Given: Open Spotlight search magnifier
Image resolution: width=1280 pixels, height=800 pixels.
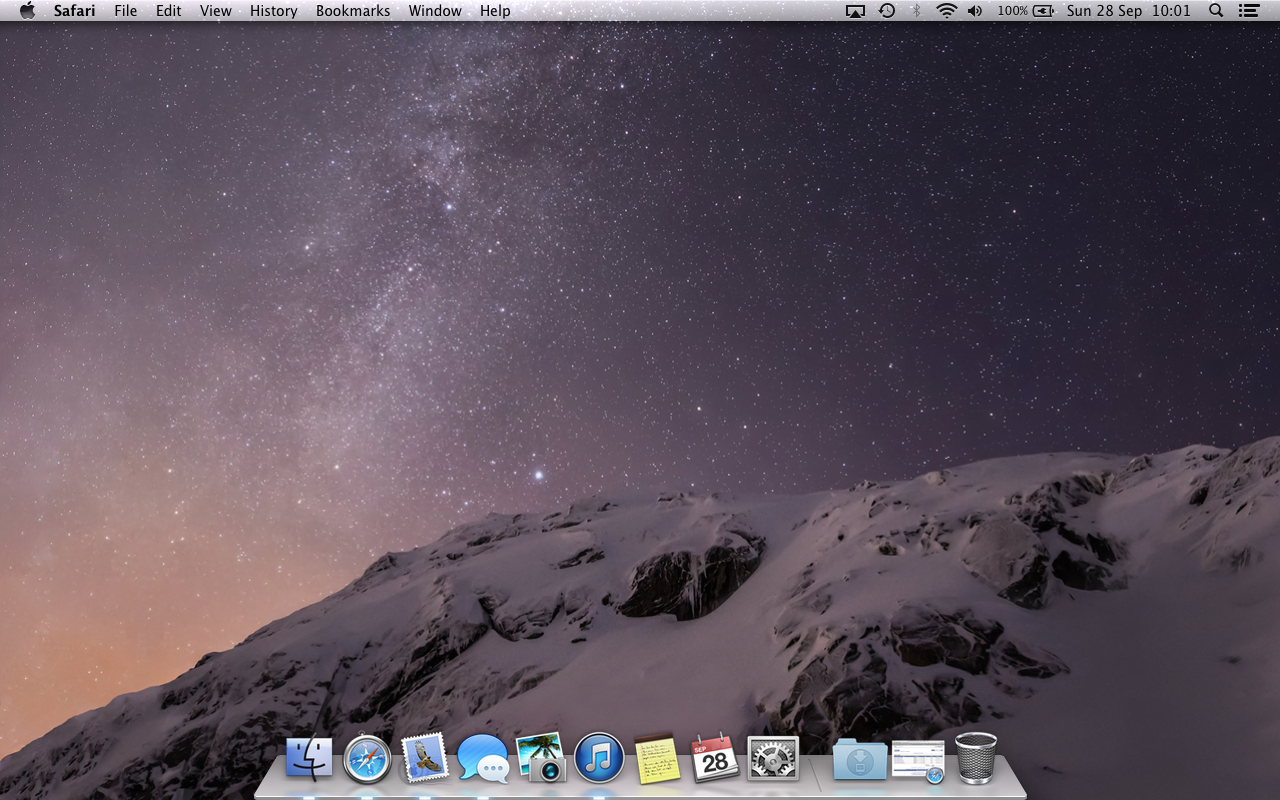Looking at the screenshot, I should (x=1216, y=11).
